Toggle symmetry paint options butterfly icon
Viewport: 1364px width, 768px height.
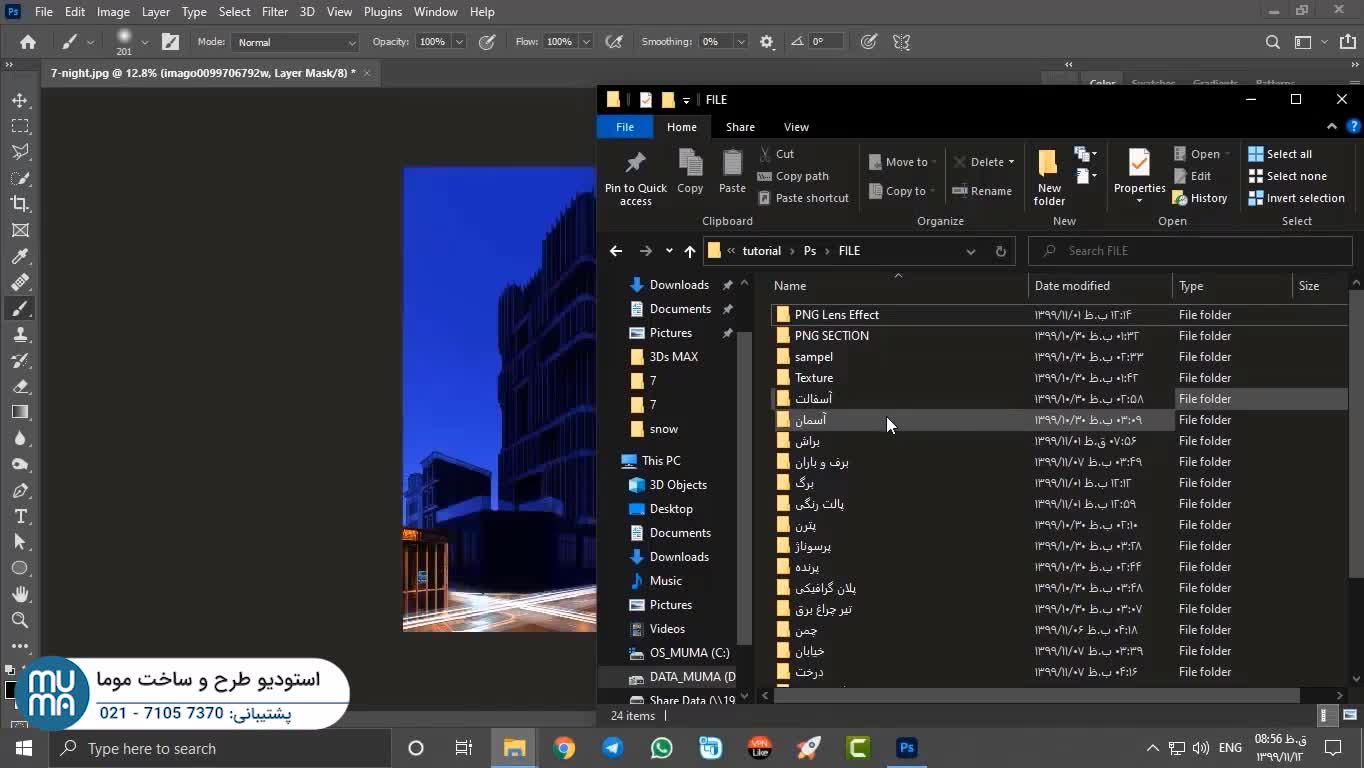pyautogui.click(x=902, y=42)
